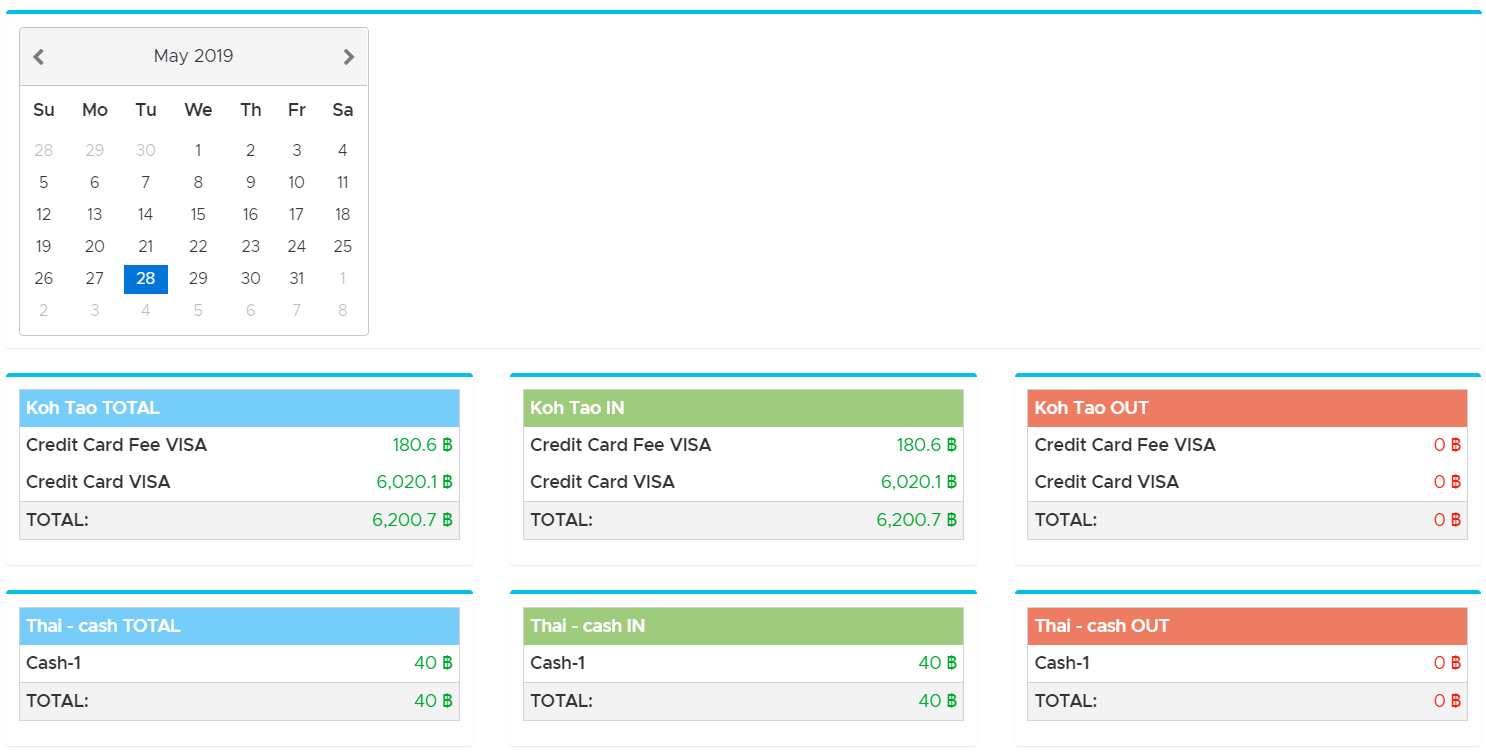Select greyed-out April 30 date
Image resolution: width=1486 pixels, height=756 pixels.
point(146,151)
